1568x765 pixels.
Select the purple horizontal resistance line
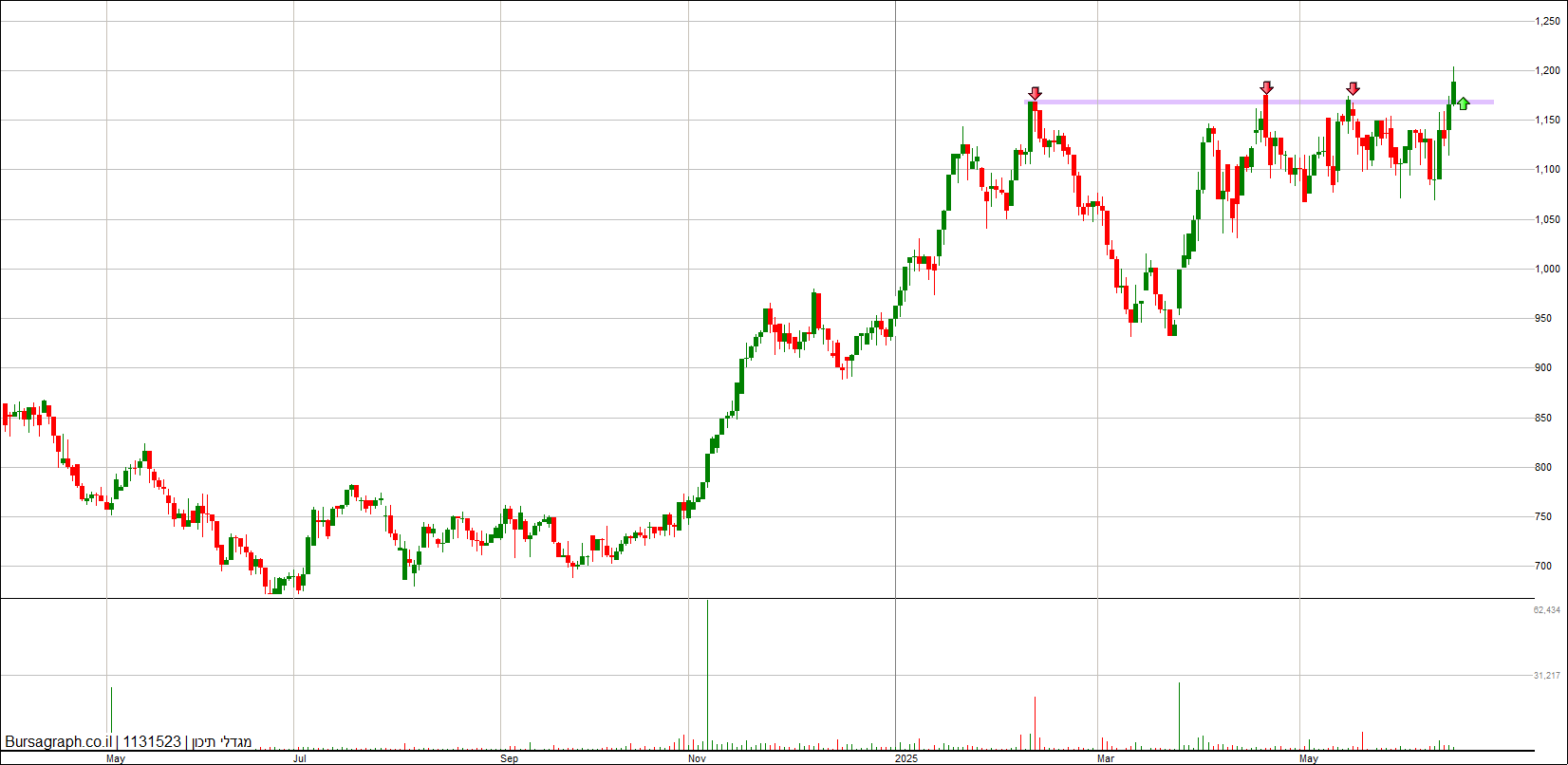1260,102
